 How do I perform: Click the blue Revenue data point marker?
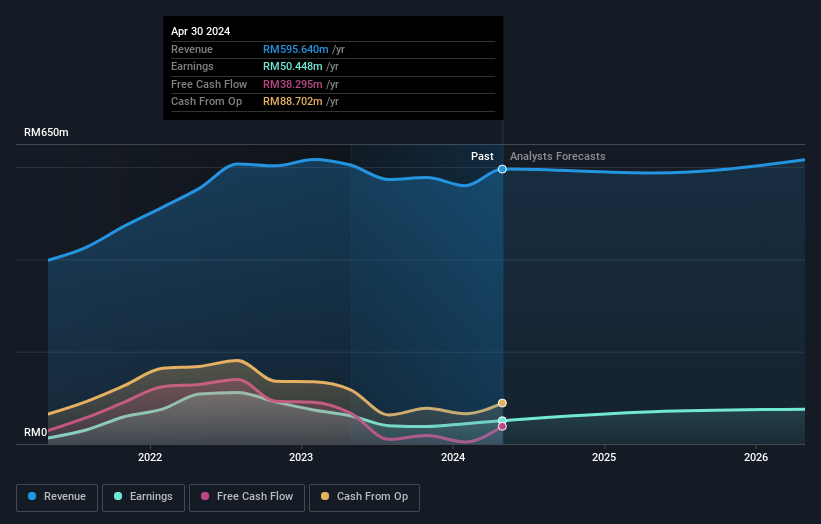pyautogui.click(x=502, y=169)
